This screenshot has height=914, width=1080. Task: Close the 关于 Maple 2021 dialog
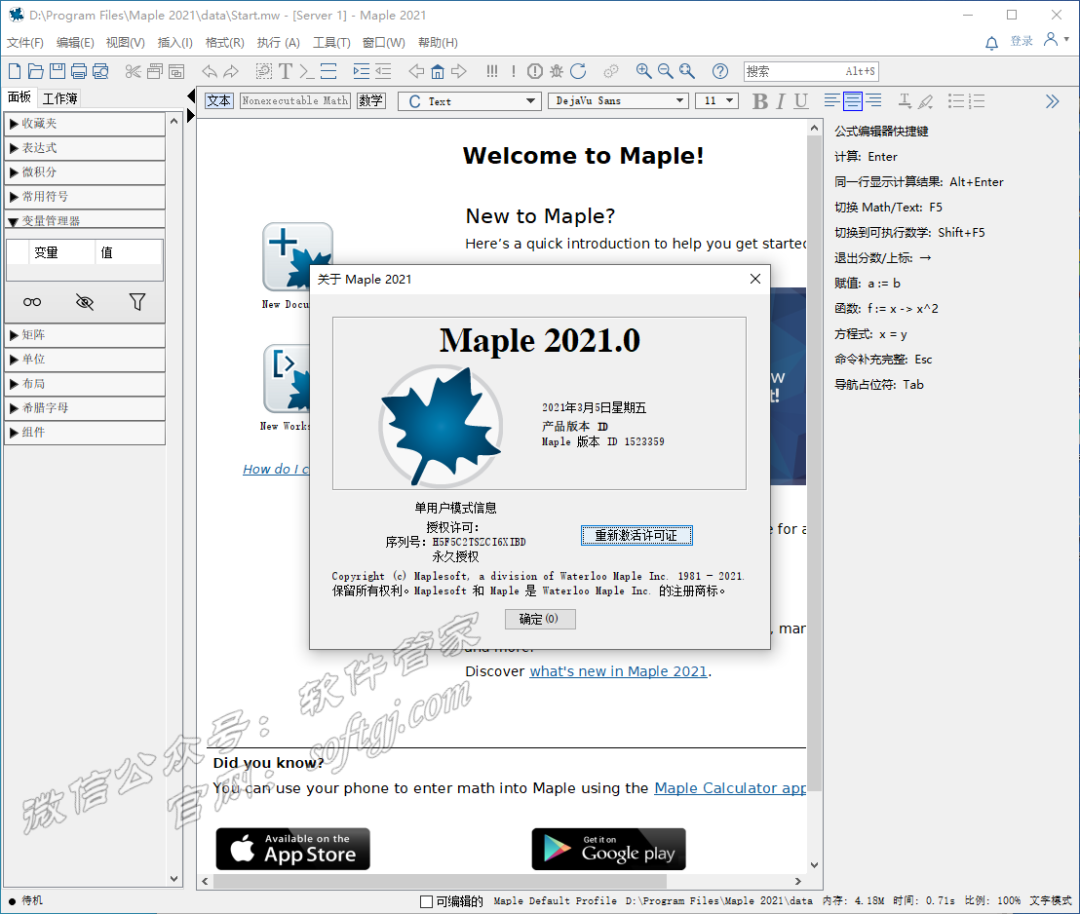click(755, 278)
